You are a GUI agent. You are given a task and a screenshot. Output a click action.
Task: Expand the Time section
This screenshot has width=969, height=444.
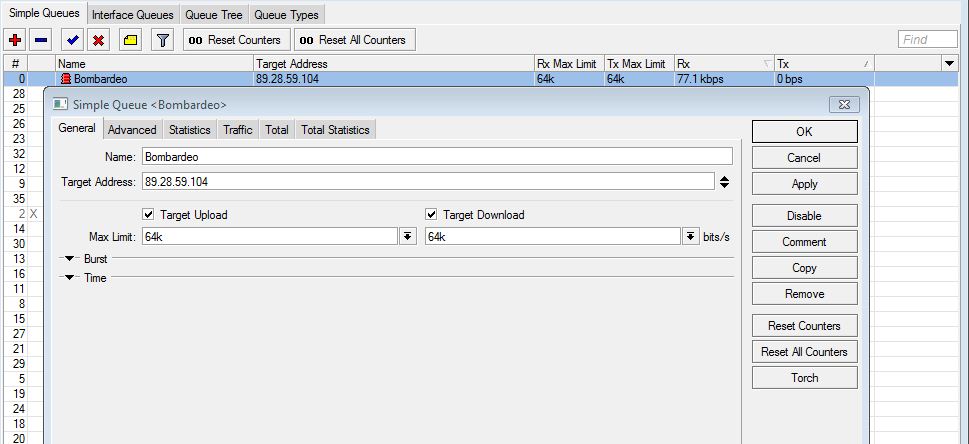[69, 278]
